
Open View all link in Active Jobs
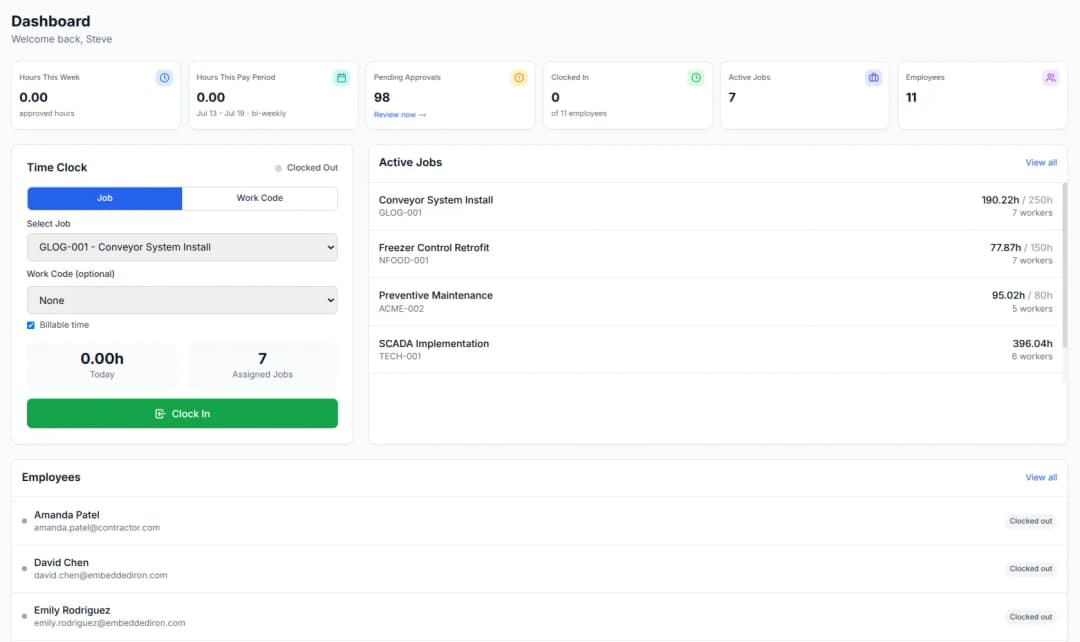pos(1041,163)
